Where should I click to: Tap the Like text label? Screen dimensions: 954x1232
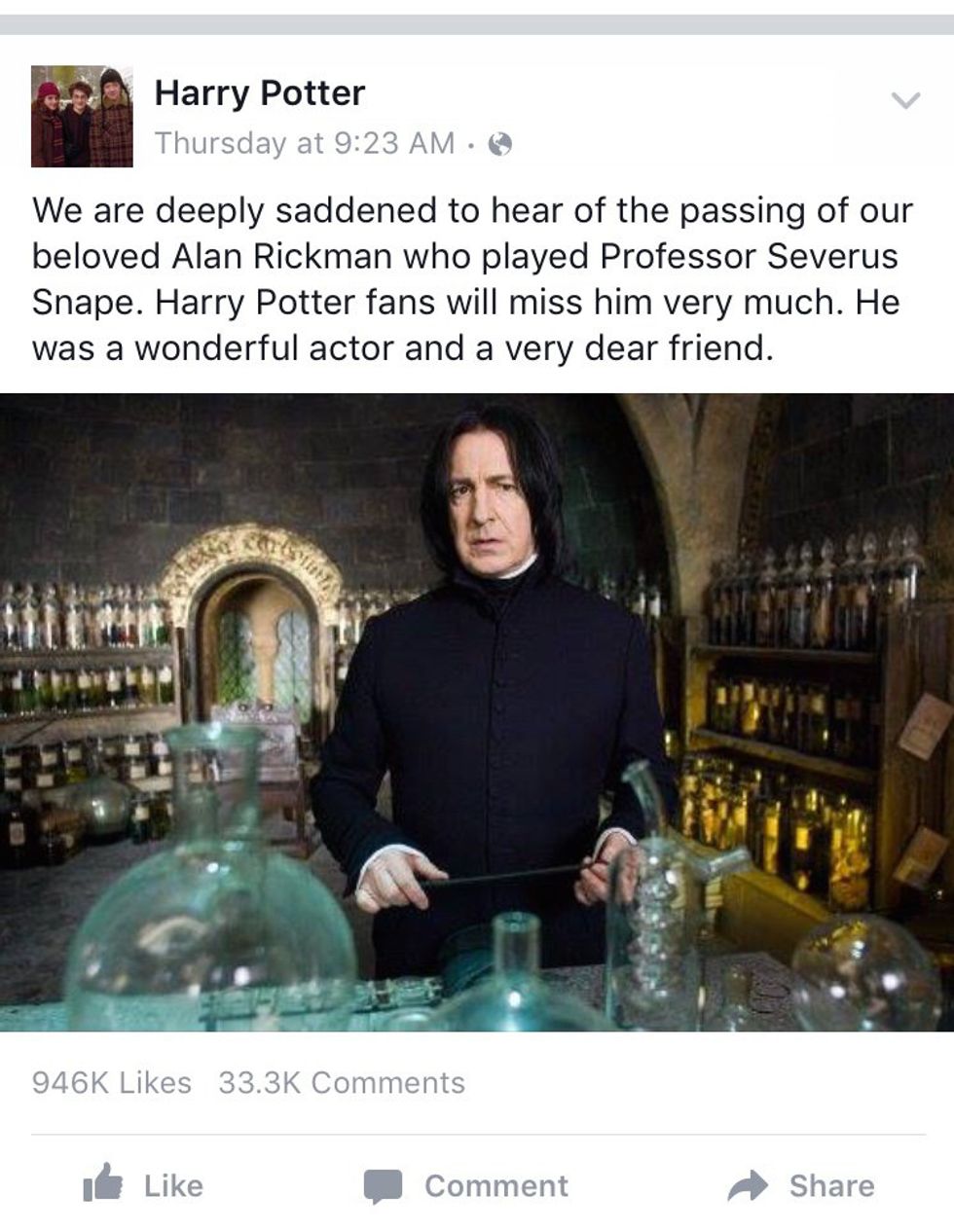pos(173,1185)
